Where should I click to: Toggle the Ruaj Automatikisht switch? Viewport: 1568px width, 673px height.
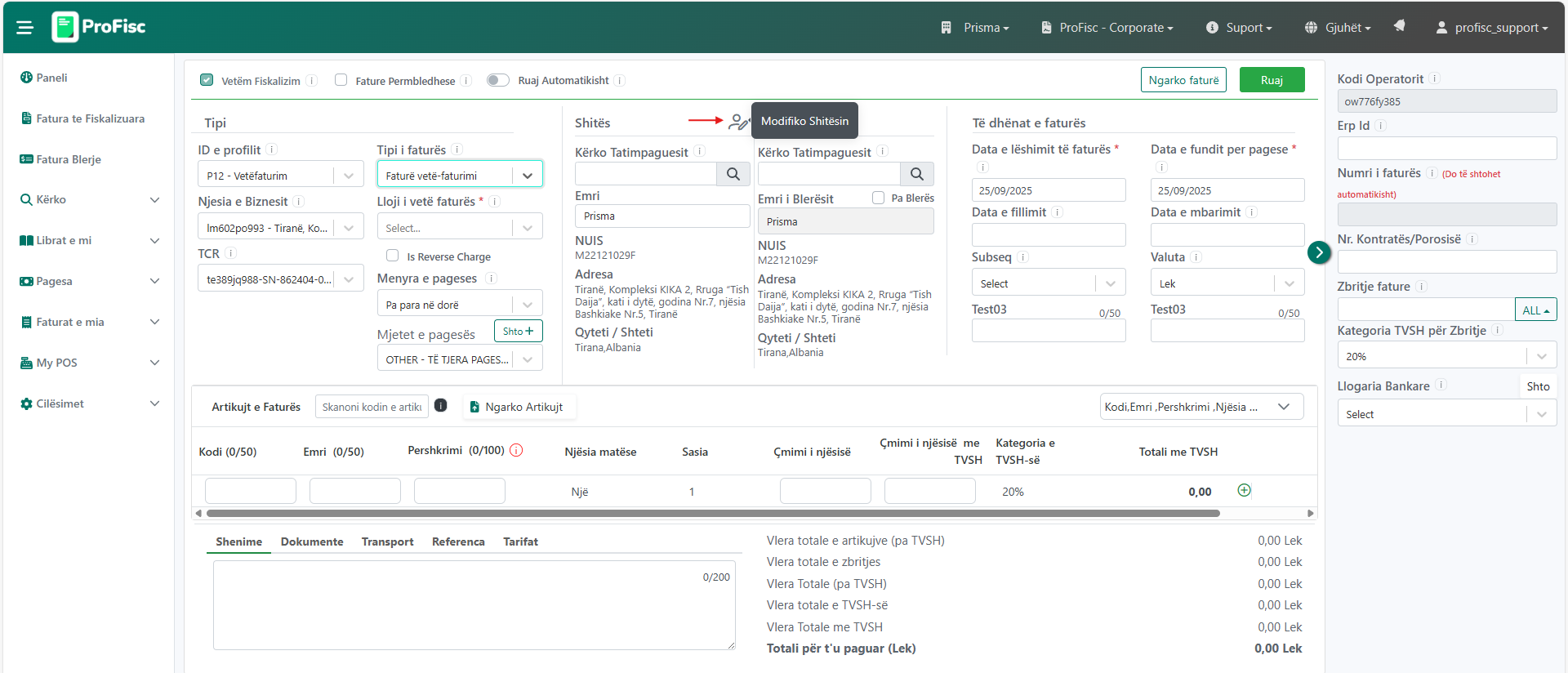pos(497,80)
